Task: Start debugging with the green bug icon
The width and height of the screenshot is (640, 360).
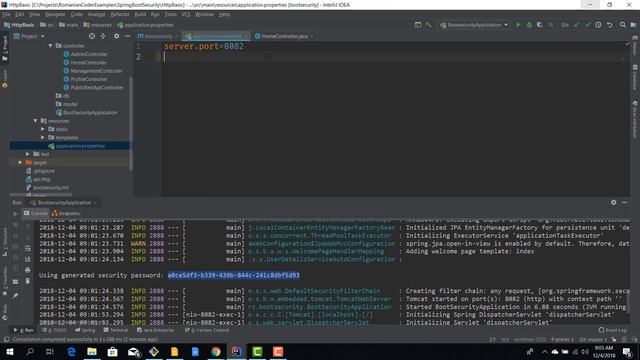Action: (x=529, y=25)
